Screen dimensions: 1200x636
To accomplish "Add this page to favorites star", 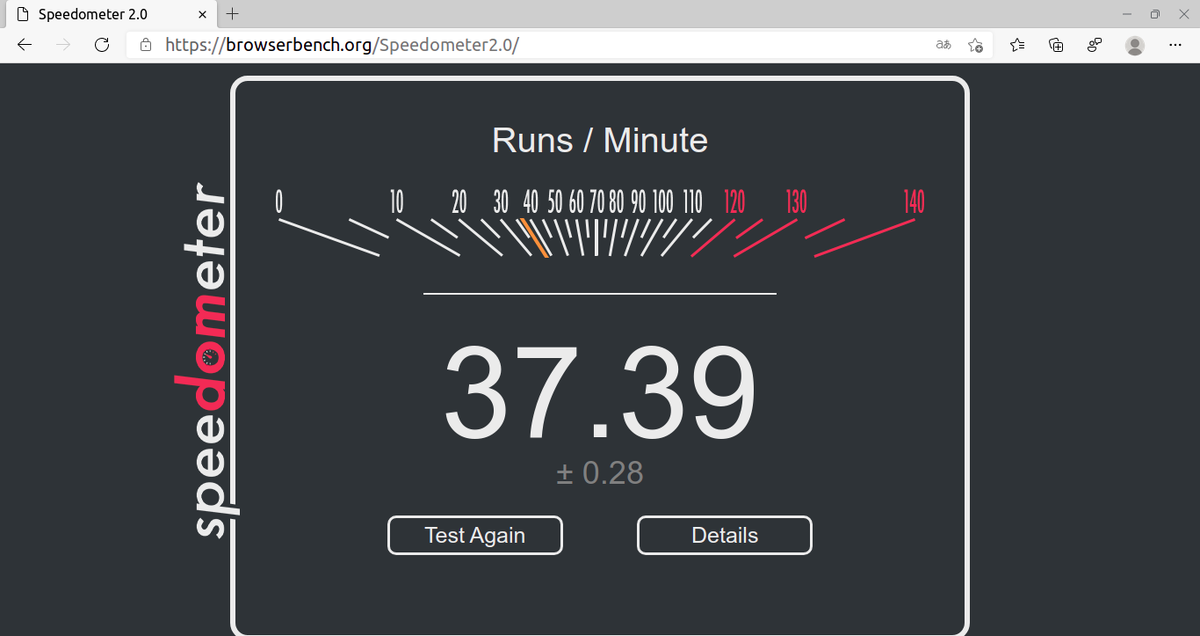I will (x=976, y=45).
